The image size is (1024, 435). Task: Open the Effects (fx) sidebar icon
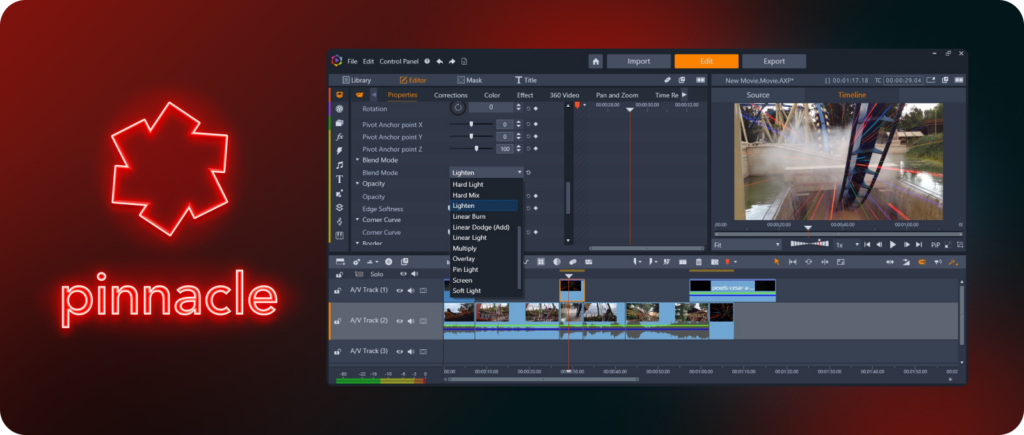pos(340,136)
